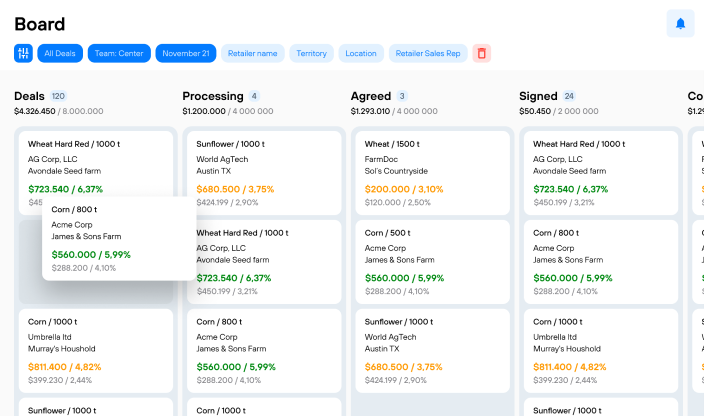Viewport: 704px width, 416px height.
Task: Click FarmDoc retailer name in Agreed
Action: (381, 159)
